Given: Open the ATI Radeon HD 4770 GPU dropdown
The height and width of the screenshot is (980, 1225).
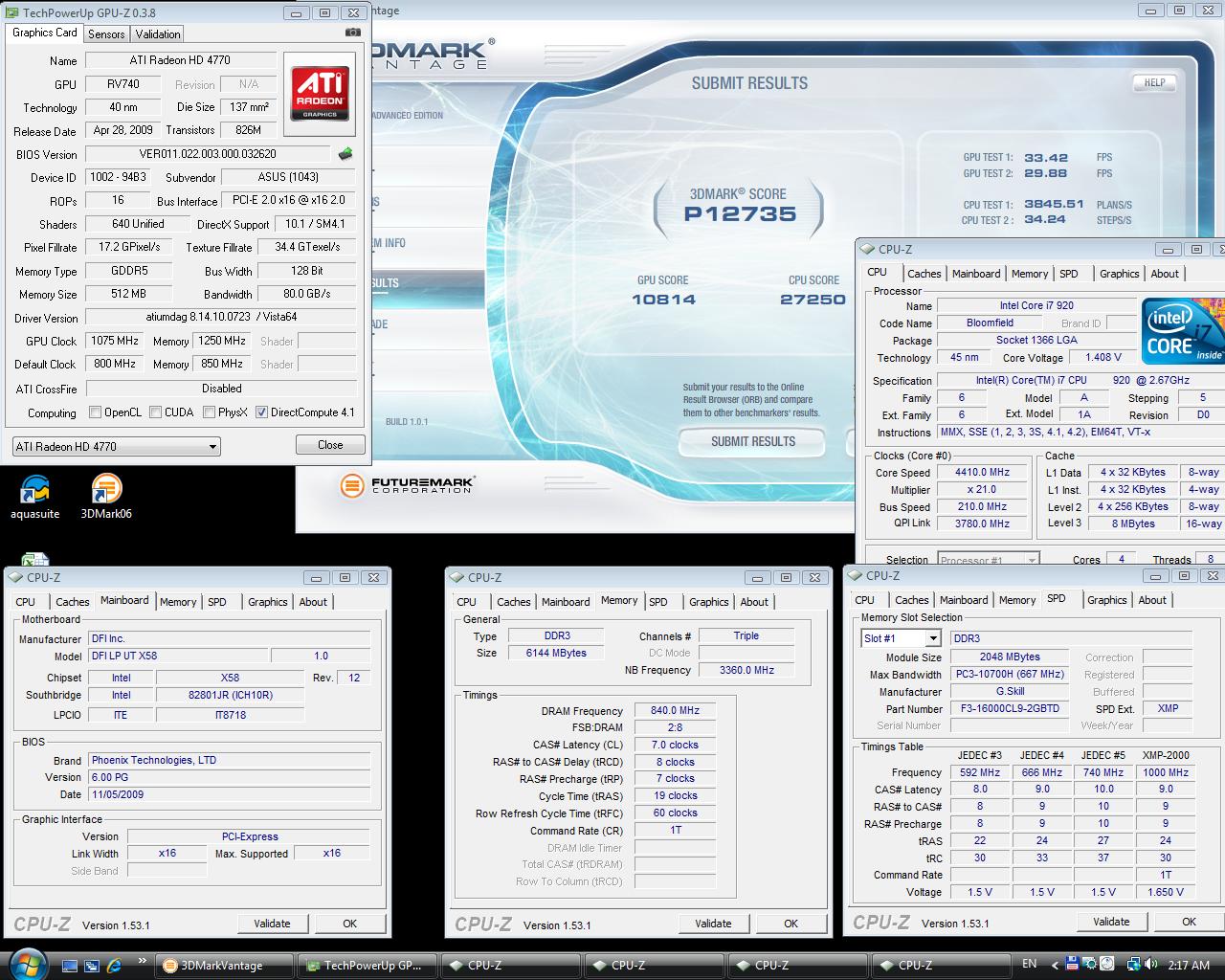Looking at the screenshot, I should (x=116, y=446).
